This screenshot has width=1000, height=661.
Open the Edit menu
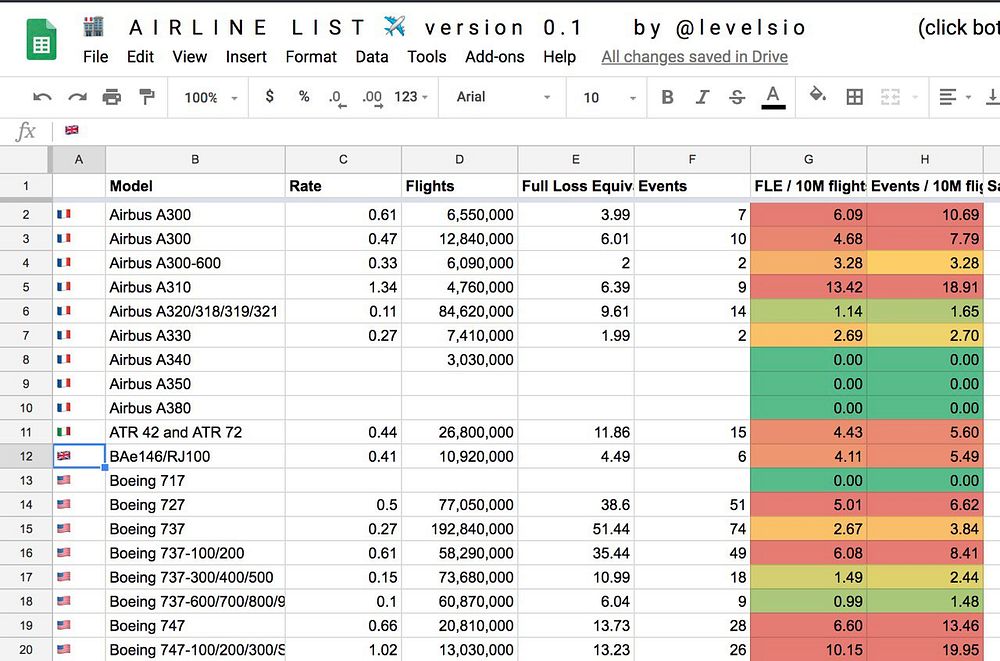[140, 57]
